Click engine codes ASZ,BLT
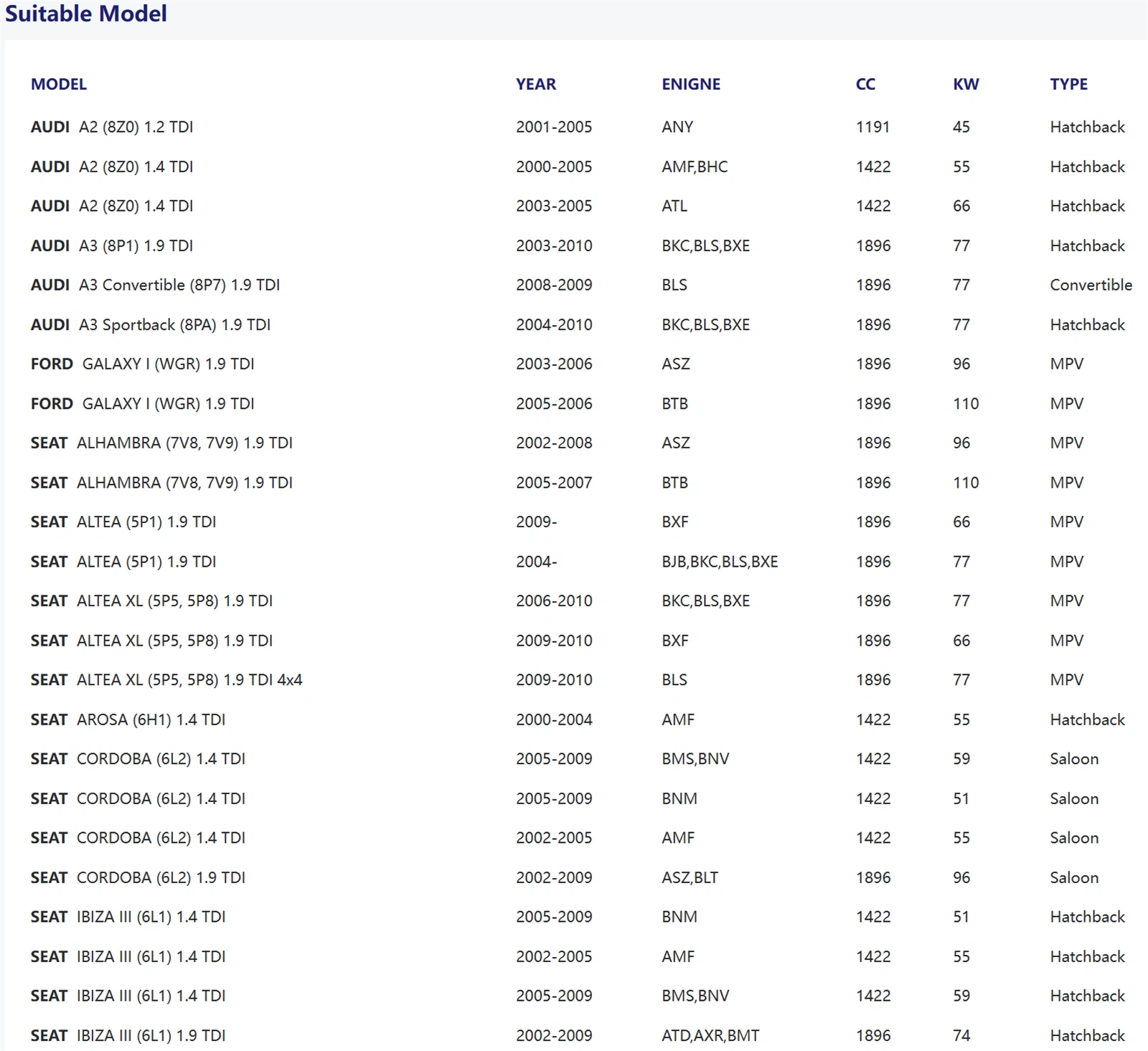The image size is (1148, 1051). click(690, 877)
